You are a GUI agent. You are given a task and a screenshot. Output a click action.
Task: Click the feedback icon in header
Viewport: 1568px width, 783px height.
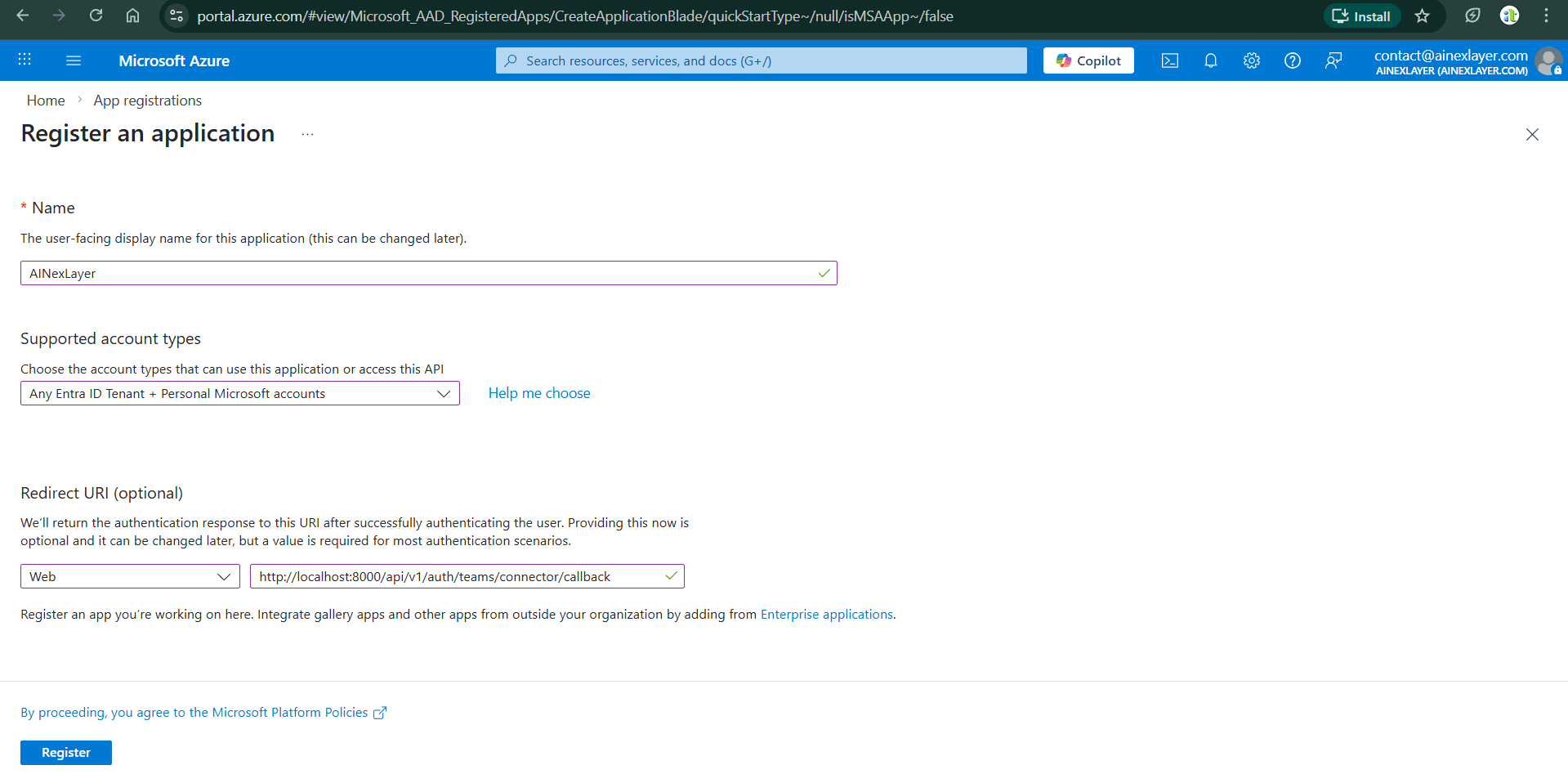(1333, 60)
